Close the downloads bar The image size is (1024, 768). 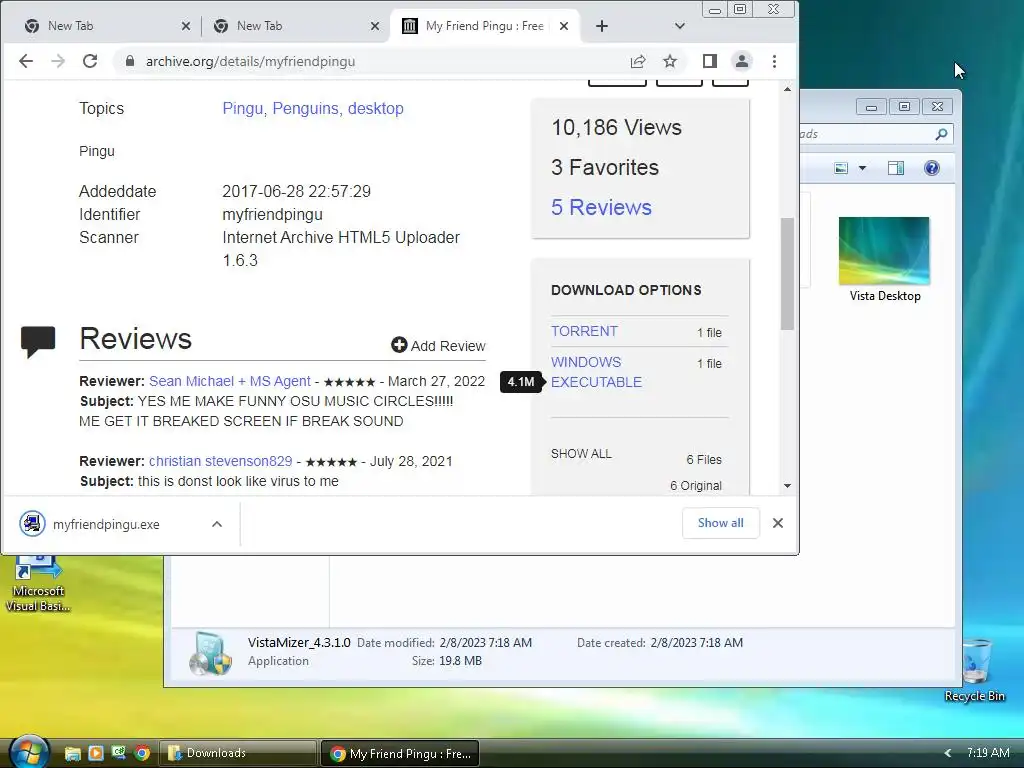(778, 523)
